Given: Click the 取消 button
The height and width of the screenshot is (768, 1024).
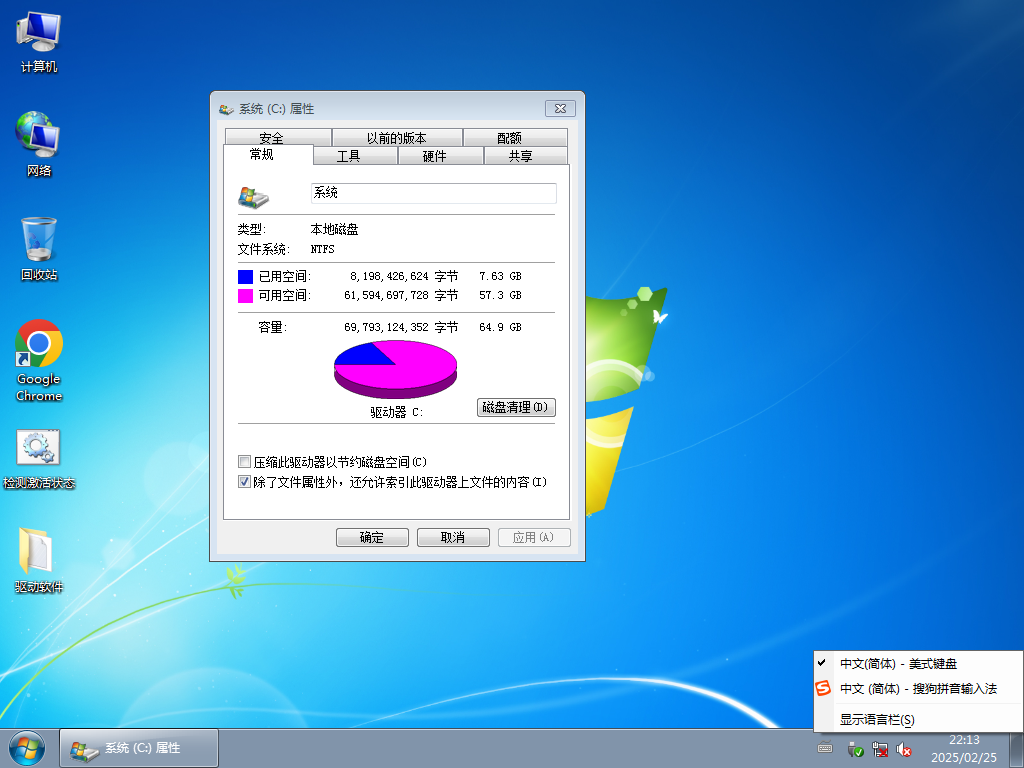Looking at the screenshot, I should click(453, 537).
